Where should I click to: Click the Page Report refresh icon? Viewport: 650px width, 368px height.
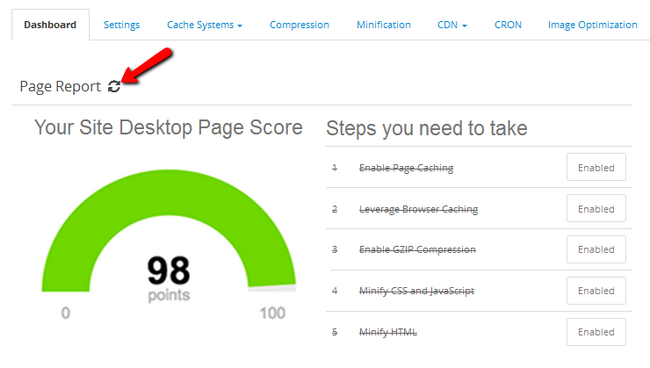[114, 86]
